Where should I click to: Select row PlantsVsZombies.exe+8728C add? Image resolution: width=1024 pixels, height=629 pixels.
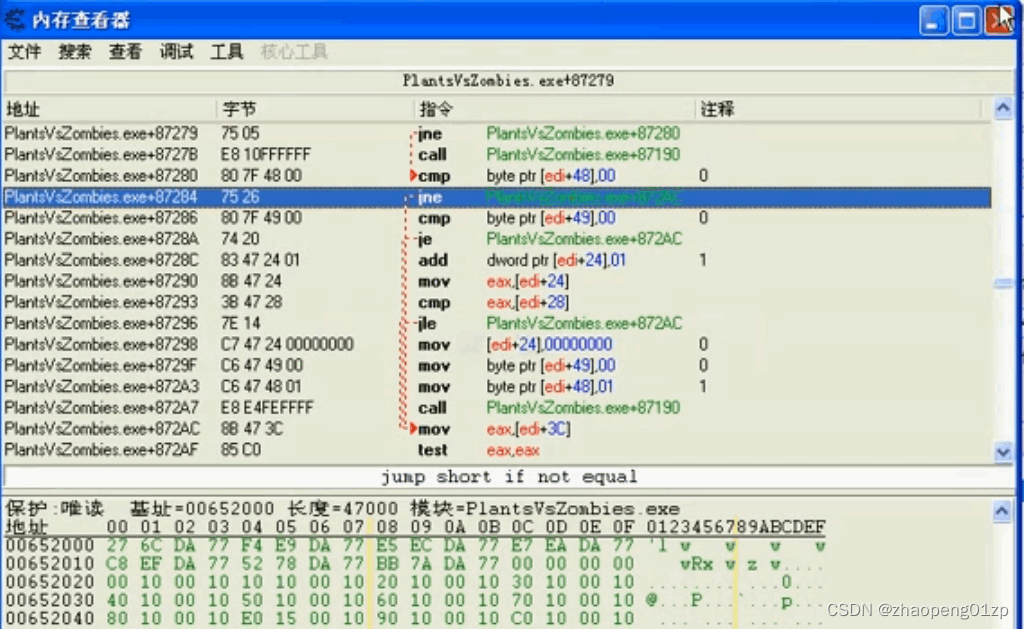(x=497, y=260)
